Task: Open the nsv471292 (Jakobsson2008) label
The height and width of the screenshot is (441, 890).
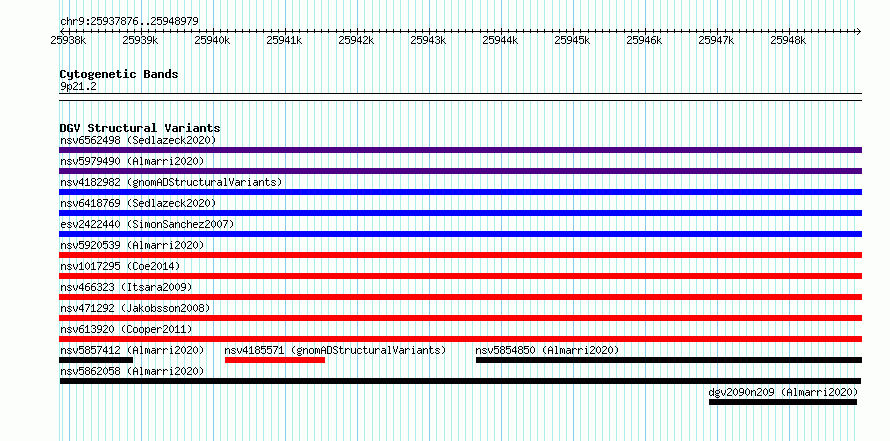Action: click(135, 308)
